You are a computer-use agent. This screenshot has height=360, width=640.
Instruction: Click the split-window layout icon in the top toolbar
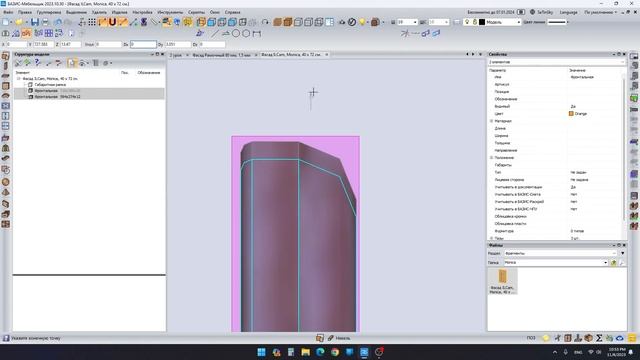click(329, 22)
